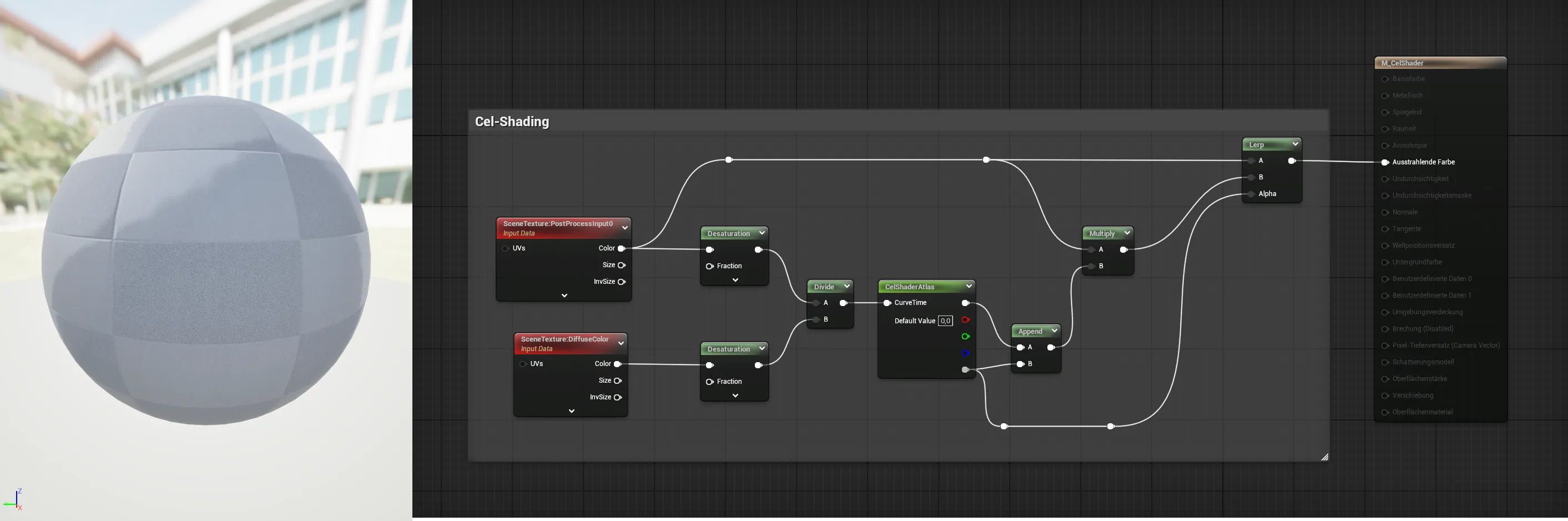The width and height of the screenshot is (1568, 521).
Task: Click the Append node's output pin
Action: (x=1051, y=347)
